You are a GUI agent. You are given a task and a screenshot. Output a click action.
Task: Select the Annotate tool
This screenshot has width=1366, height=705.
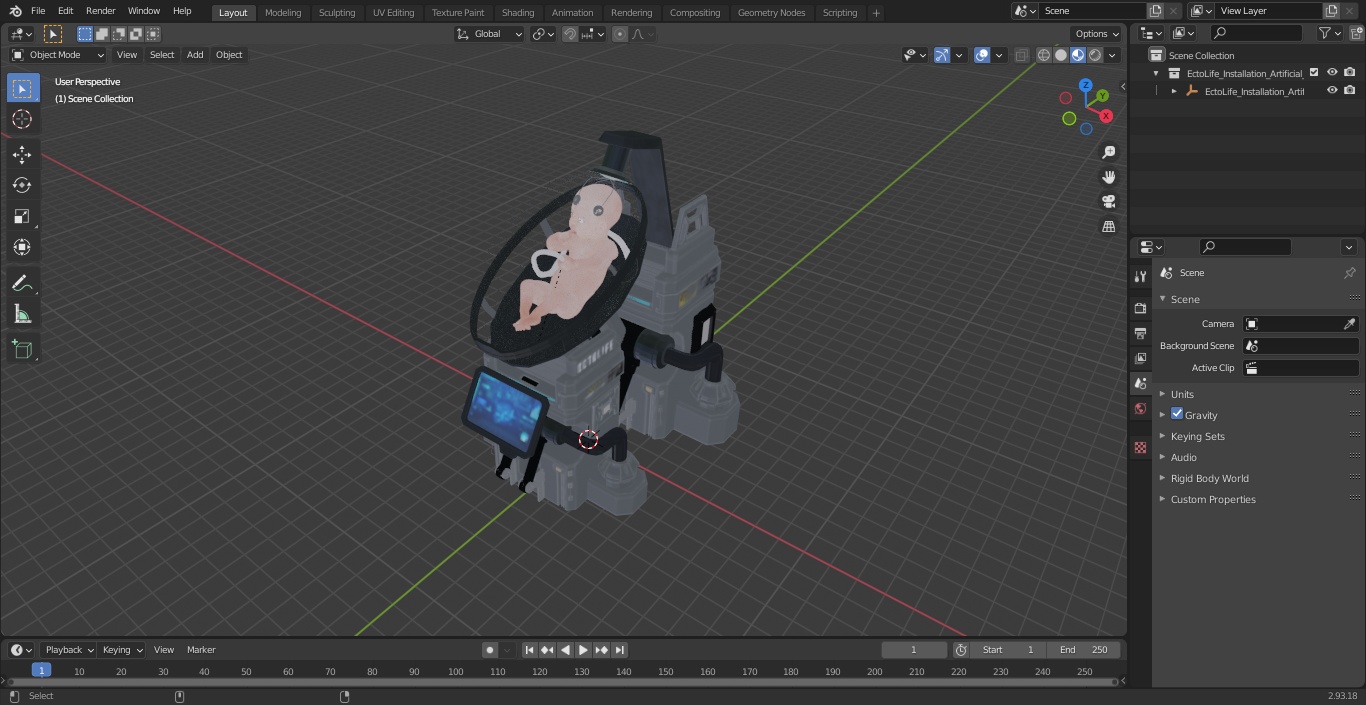(x=22, y=284)
